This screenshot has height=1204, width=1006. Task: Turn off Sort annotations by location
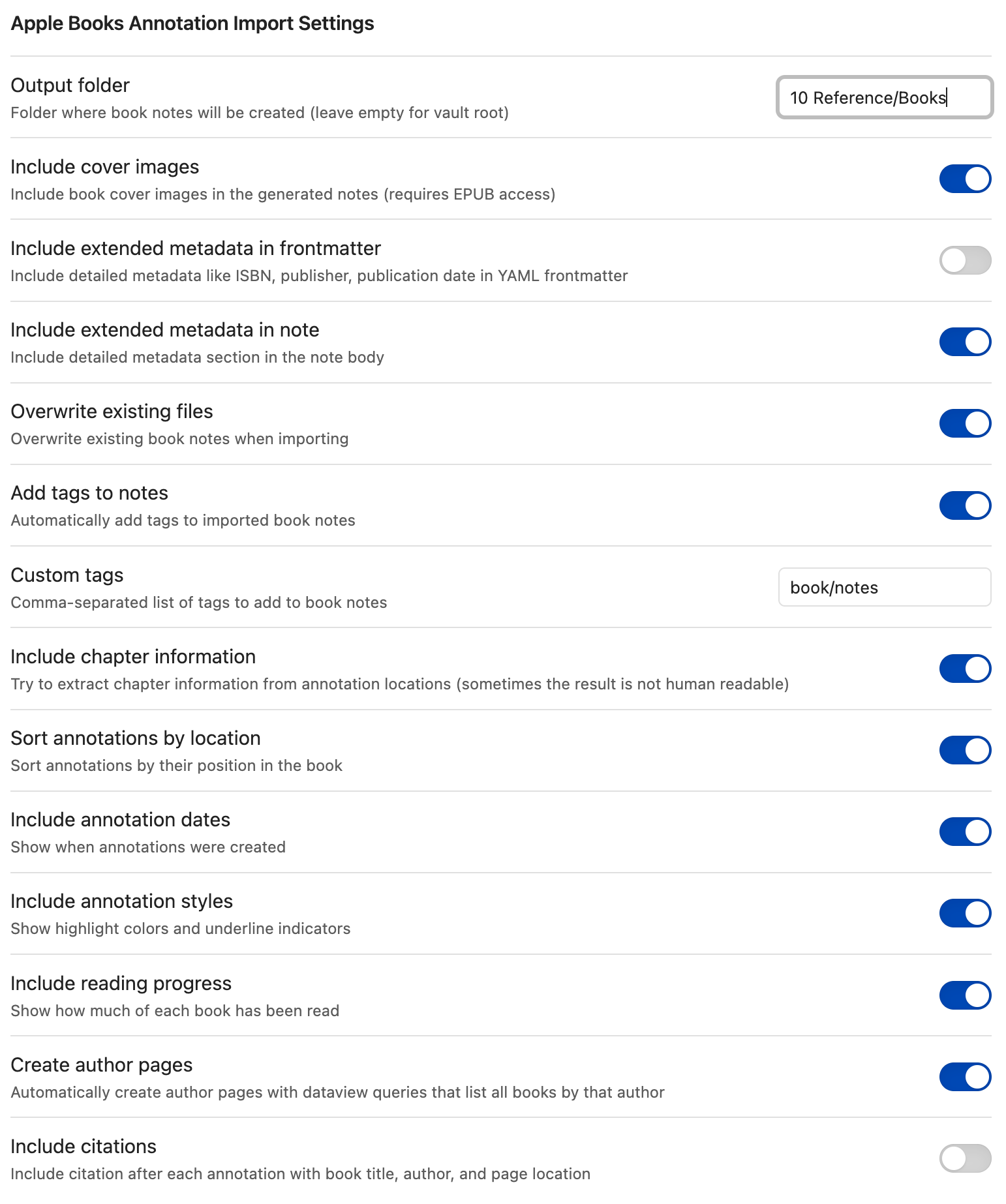click(965, 750)
